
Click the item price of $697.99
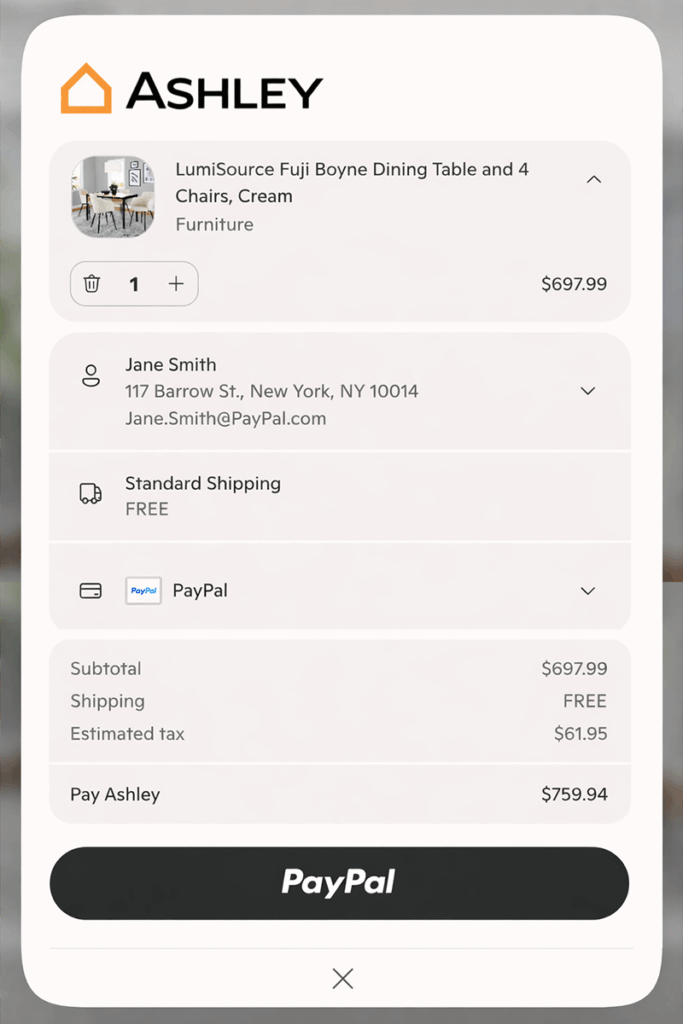[574, 284]
